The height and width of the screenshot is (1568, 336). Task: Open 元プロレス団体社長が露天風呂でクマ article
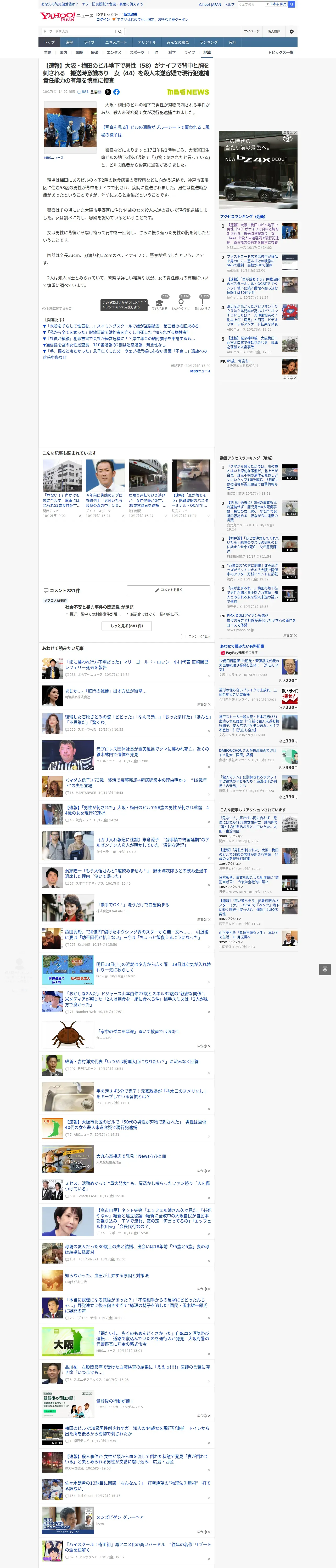point(153,752)
